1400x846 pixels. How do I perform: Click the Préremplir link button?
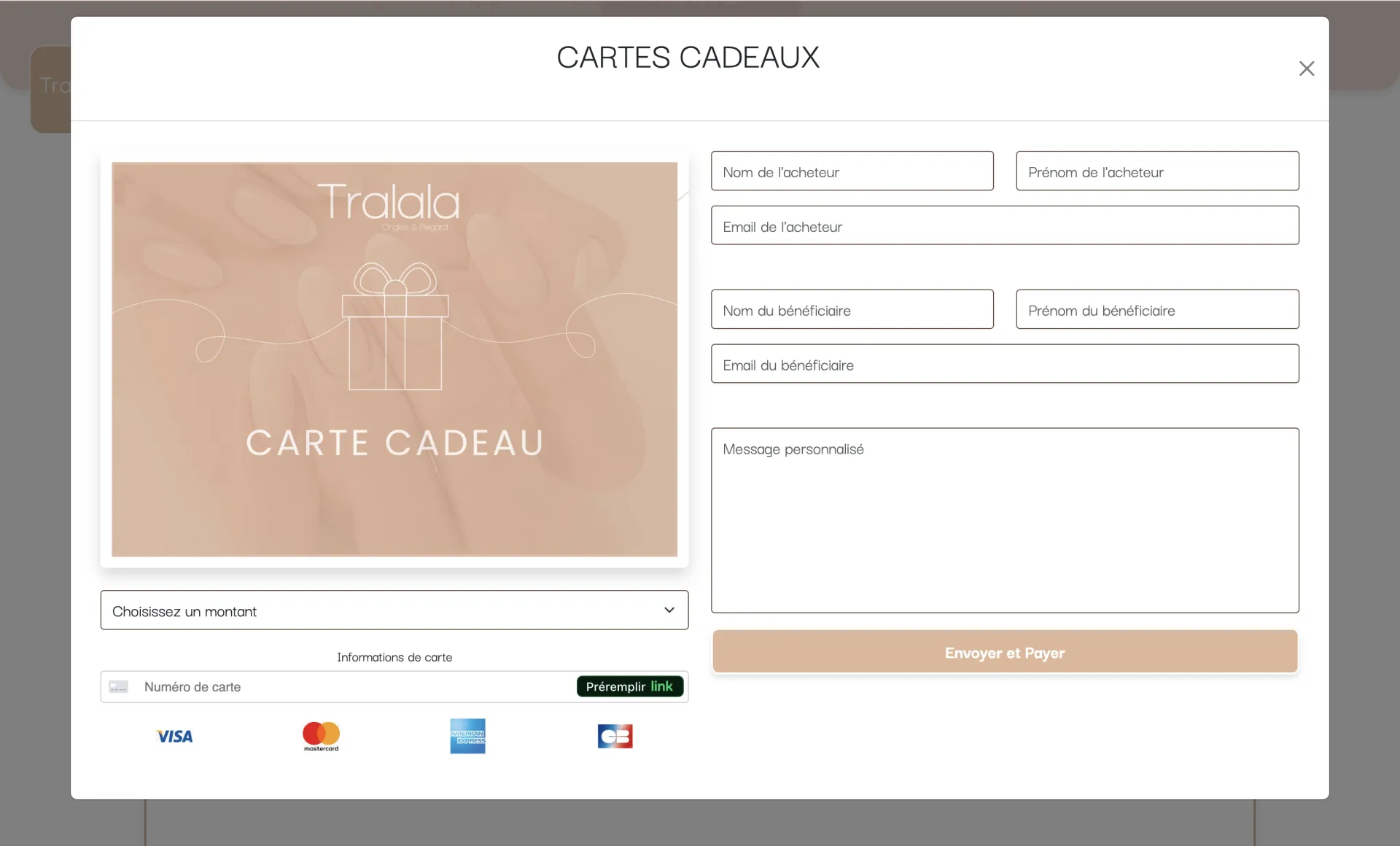(630, 686)
